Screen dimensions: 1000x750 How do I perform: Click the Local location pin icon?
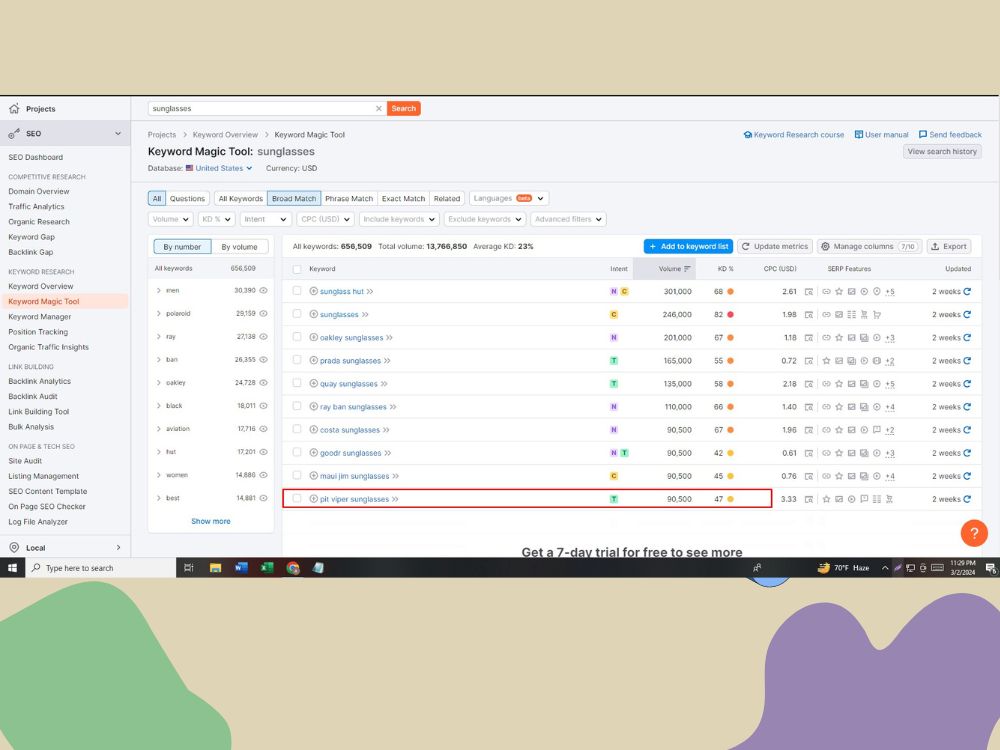point(14,547)
